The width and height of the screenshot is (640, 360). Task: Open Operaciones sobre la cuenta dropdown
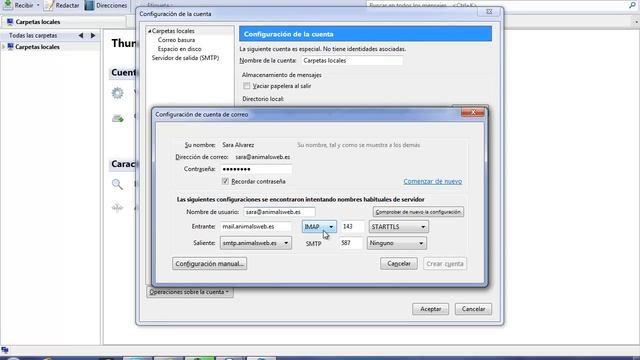tap(189, 292)
